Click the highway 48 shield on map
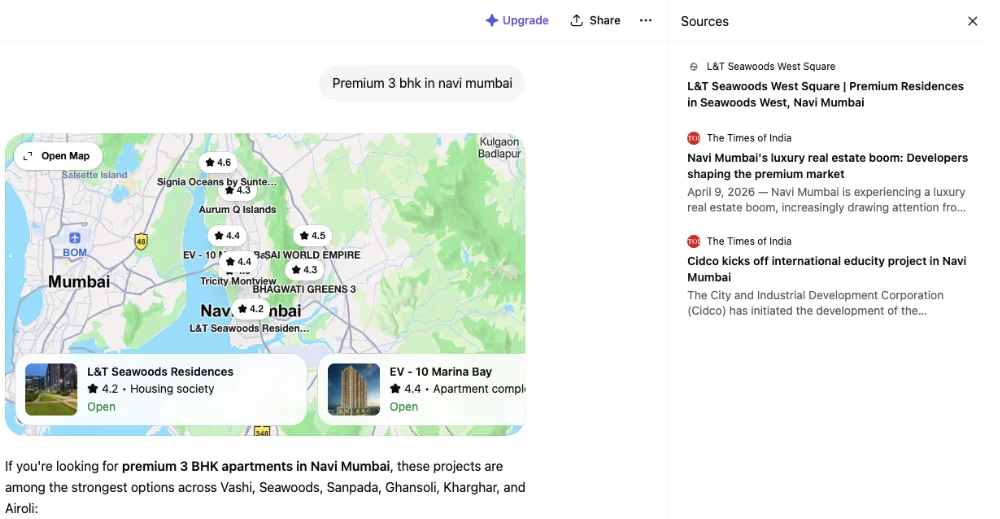 tap(141, 241)
